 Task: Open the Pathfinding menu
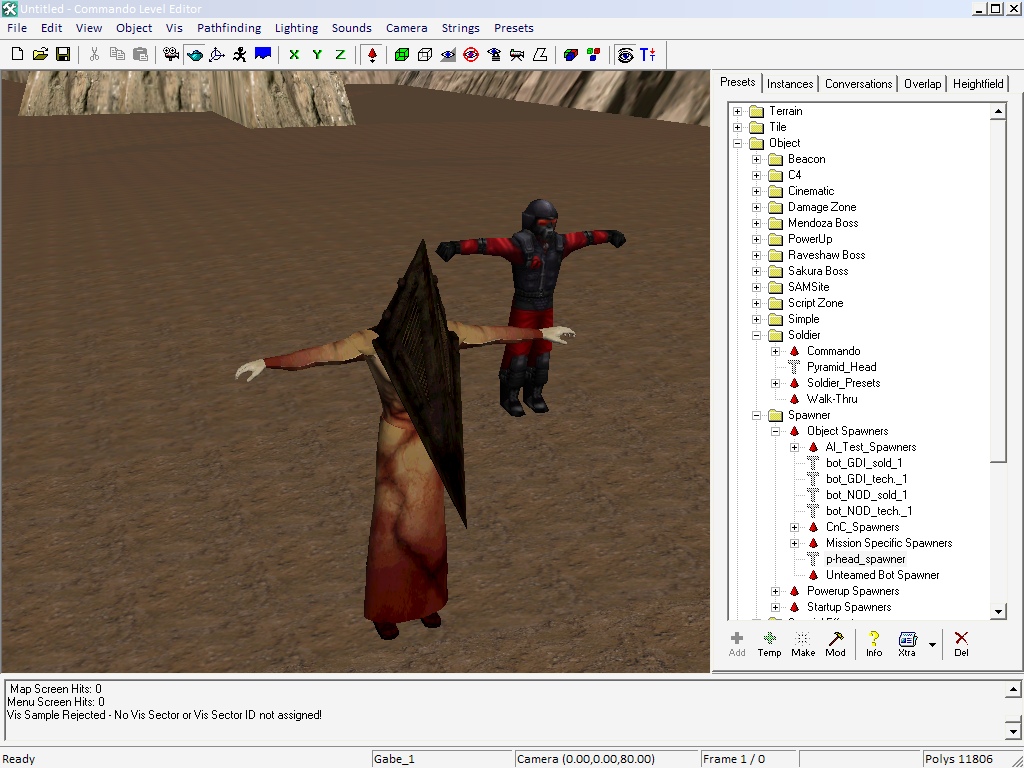(x=228, y=28)
